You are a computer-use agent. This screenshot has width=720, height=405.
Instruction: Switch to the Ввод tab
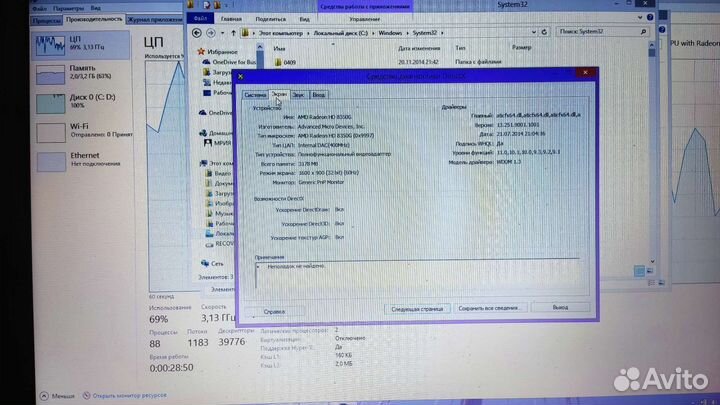click(318, 94)
